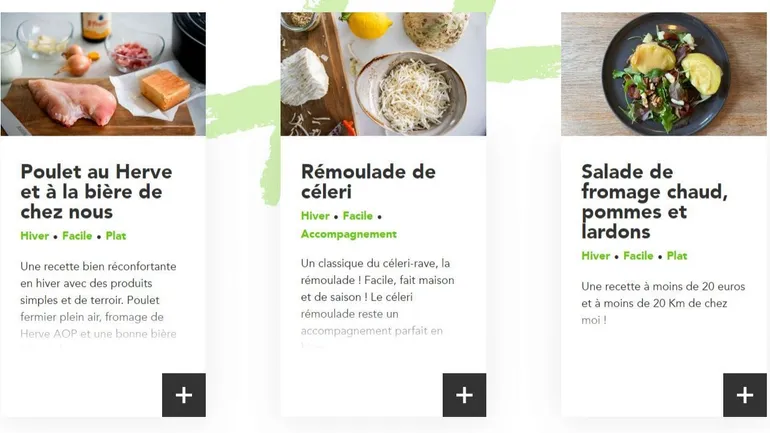Open the Accompagnement category tag

[349, 234]
